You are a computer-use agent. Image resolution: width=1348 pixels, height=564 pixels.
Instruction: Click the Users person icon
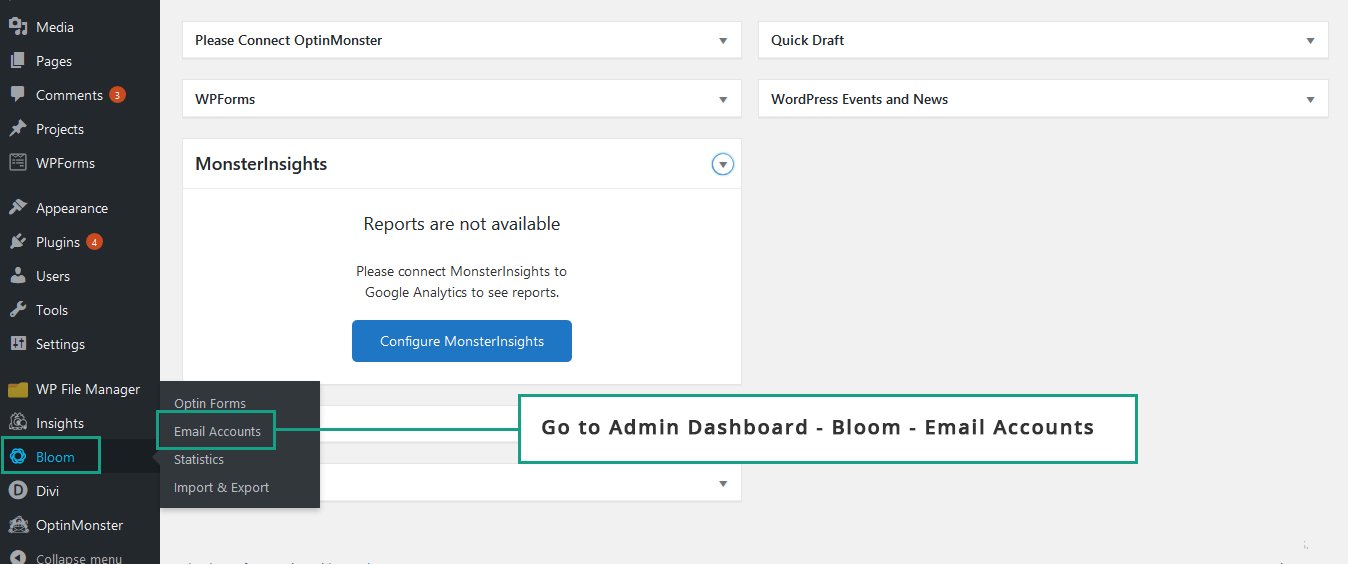(17, 276)
